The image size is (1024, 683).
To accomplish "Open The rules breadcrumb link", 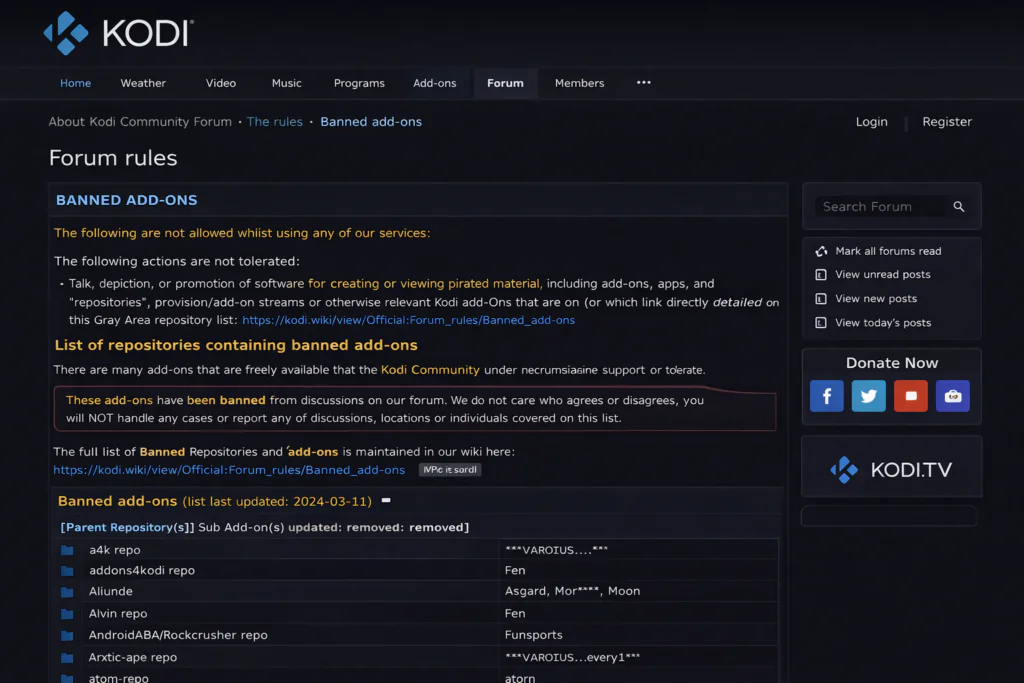I will (x=274, y=121).
